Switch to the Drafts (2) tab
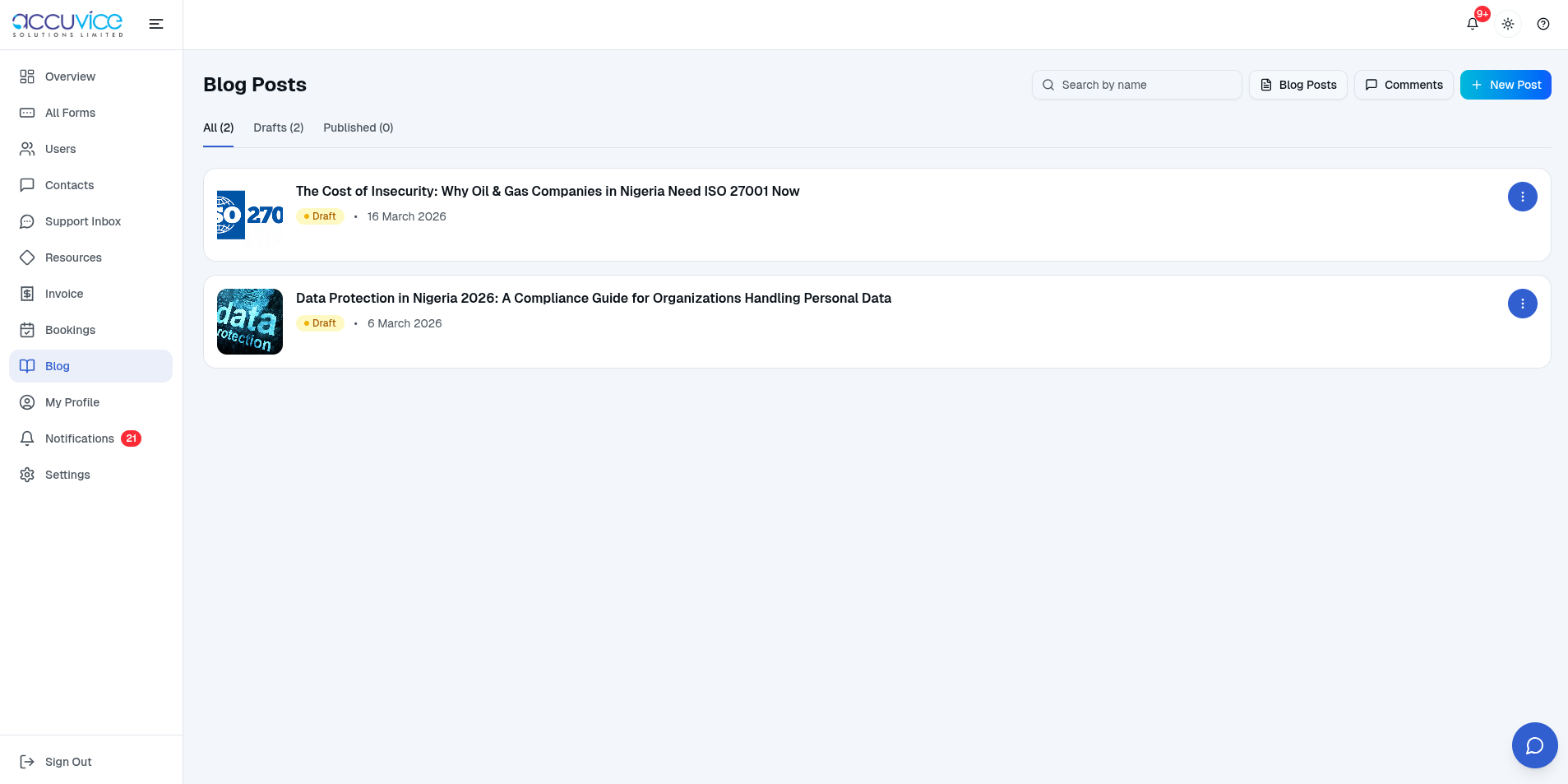The height and width of the screenshot is (784, 1568). tap(278, 128)
